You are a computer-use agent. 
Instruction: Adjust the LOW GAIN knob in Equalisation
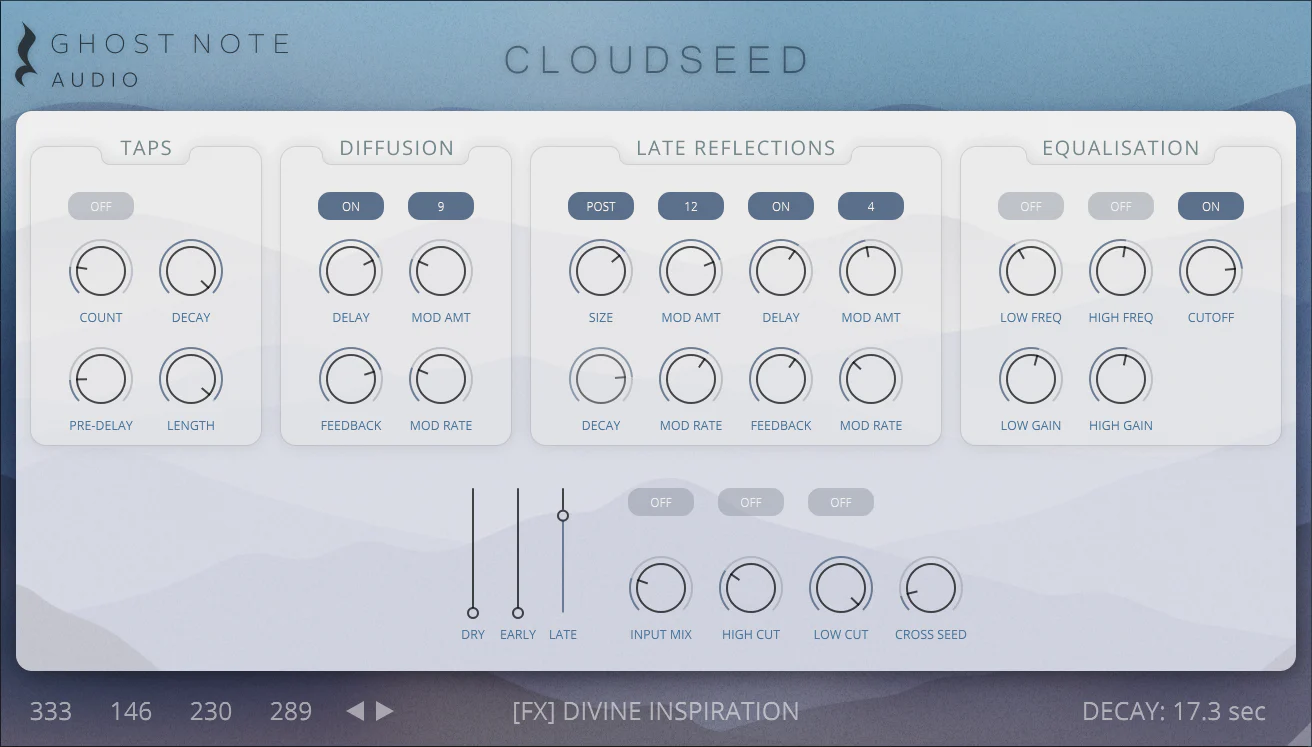1031,378
